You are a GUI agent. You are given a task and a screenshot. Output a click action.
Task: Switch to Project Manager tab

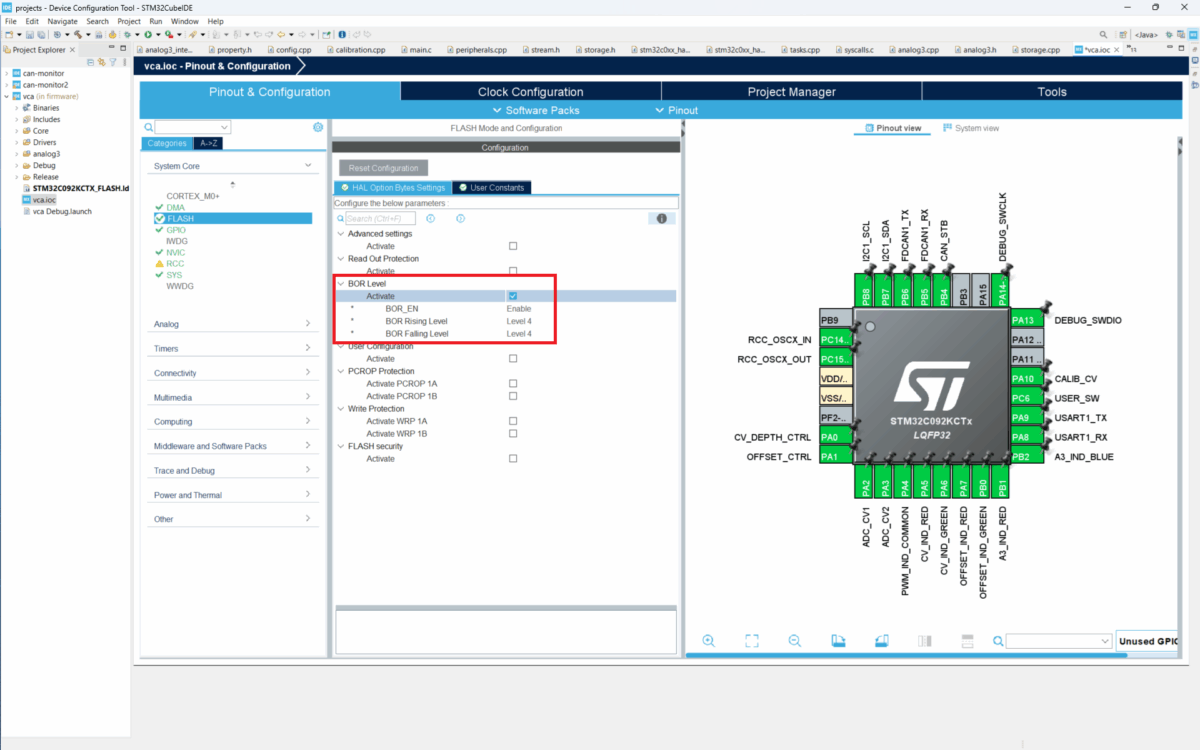(791, 92)
